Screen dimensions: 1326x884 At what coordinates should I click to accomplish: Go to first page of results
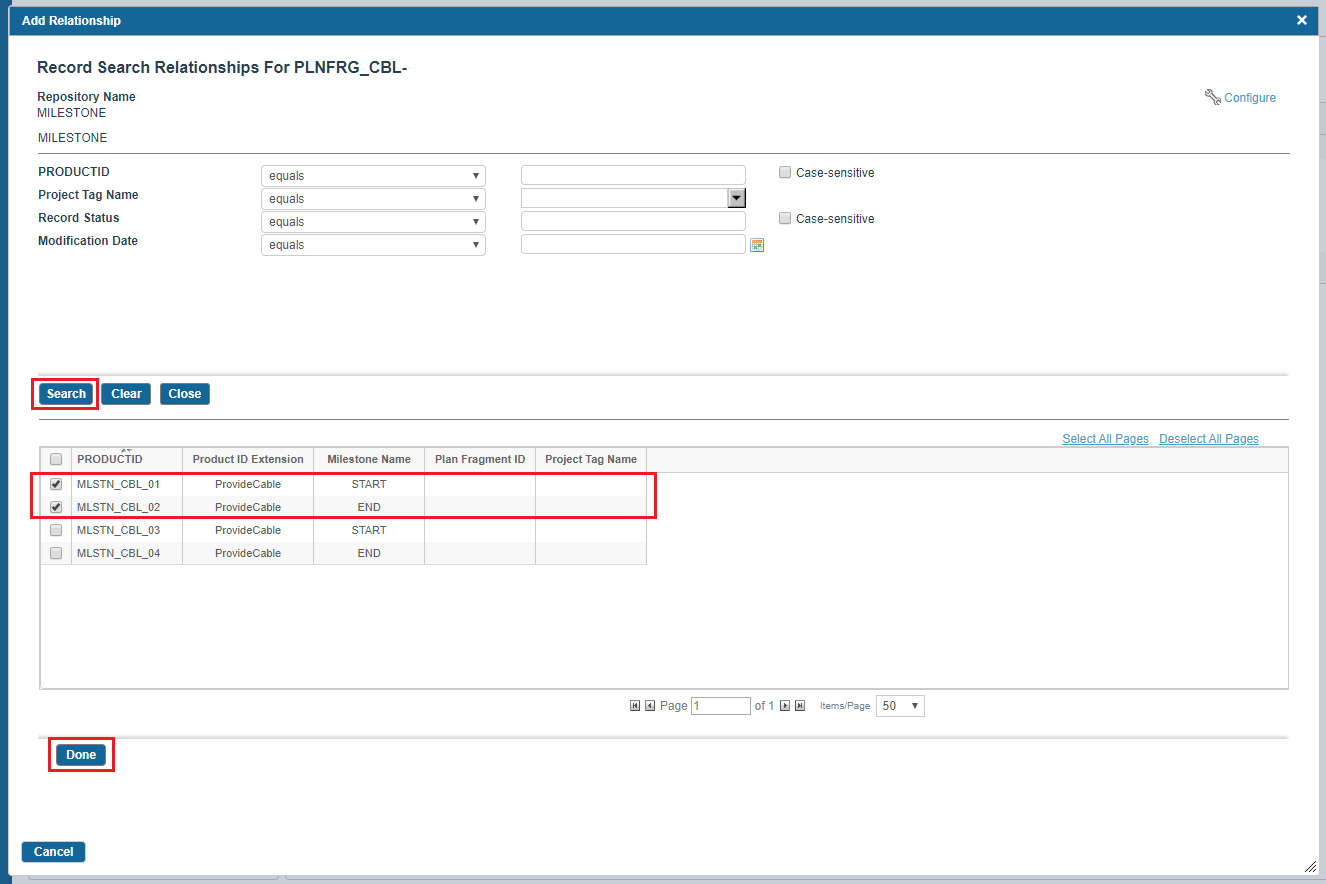click(635, 706)
